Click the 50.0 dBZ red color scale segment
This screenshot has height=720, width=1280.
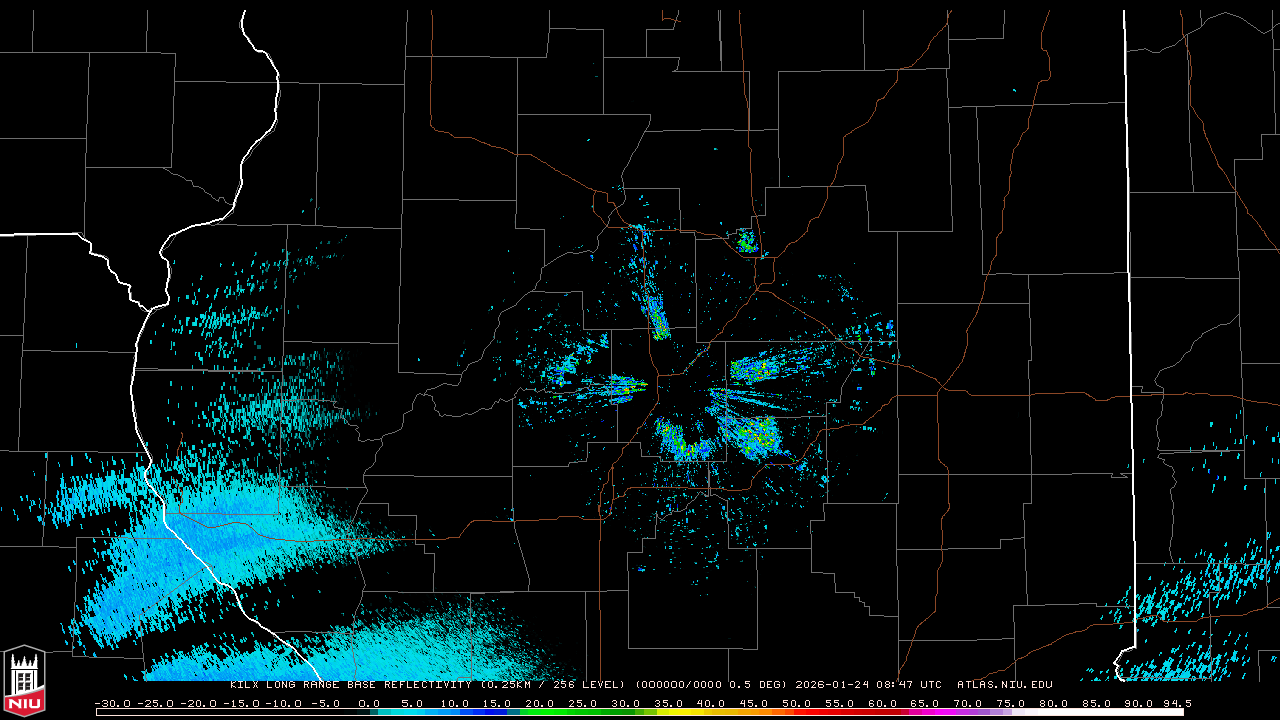[798, 712]
